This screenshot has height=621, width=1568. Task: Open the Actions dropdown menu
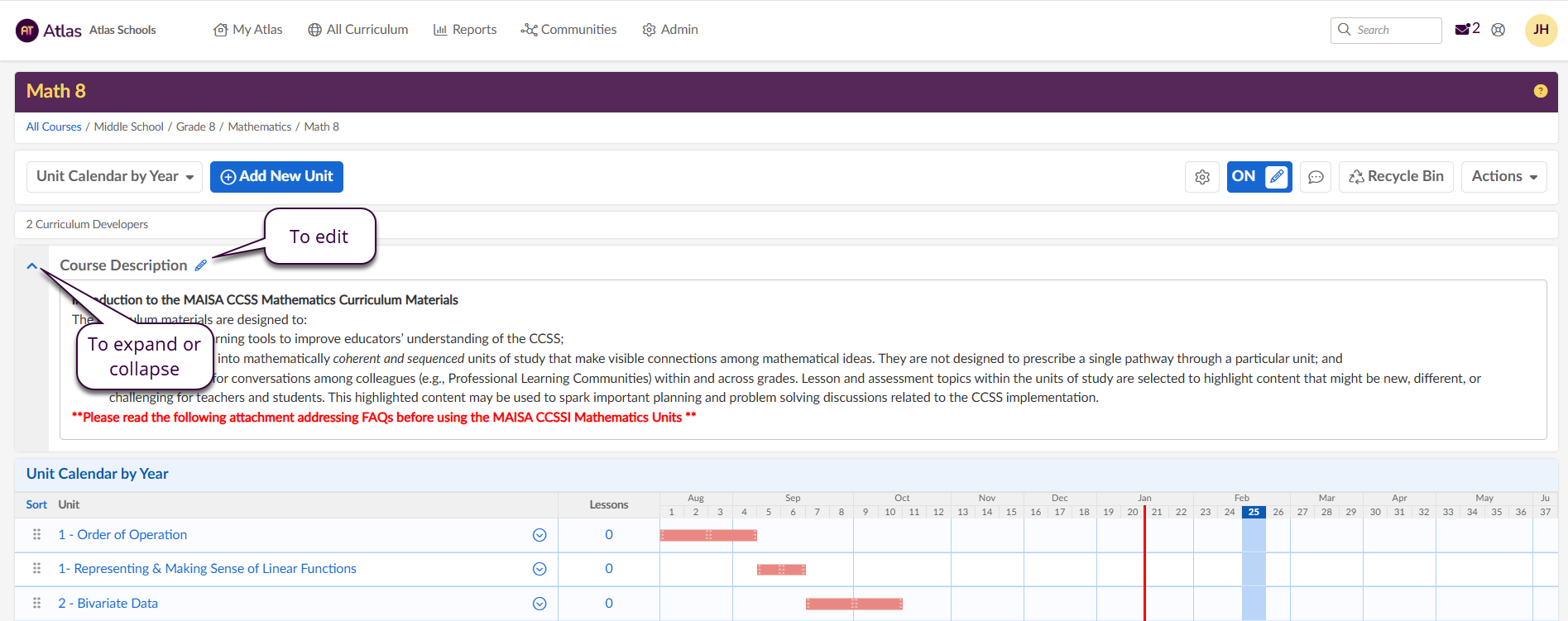tap(1503, 177)
